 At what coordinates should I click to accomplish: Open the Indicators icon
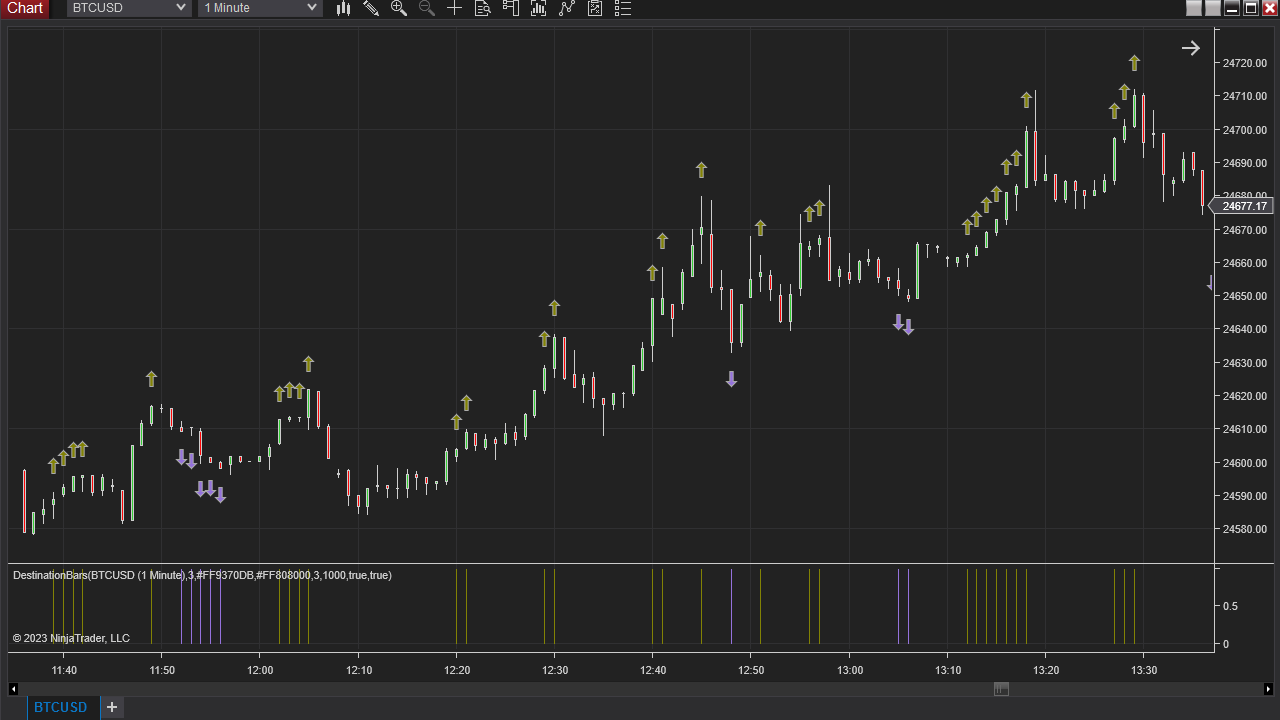[539, 8]
